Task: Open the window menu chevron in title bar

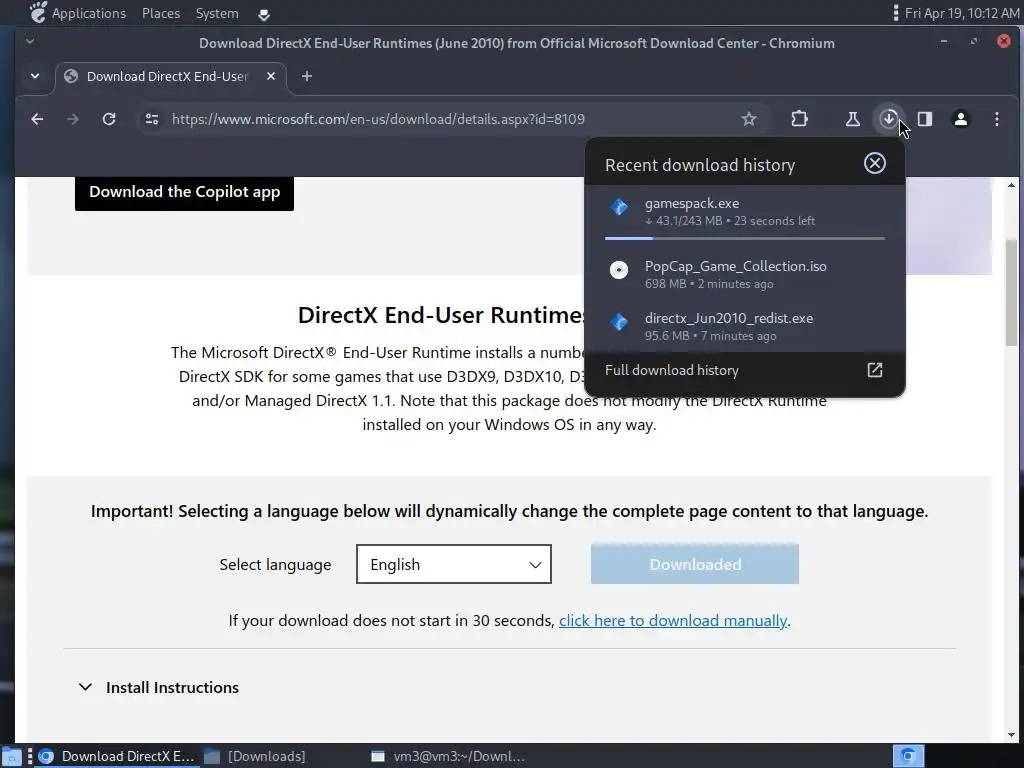Action: (29, 41)
